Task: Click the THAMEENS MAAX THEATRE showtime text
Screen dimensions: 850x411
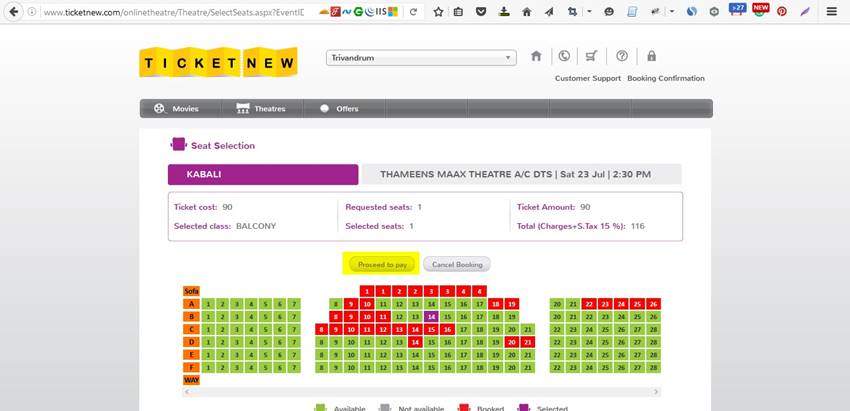Action: (516, 175)
